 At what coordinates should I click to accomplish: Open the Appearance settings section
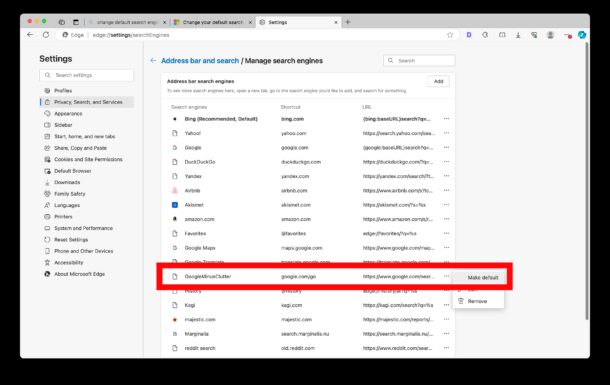pos(87,114)
